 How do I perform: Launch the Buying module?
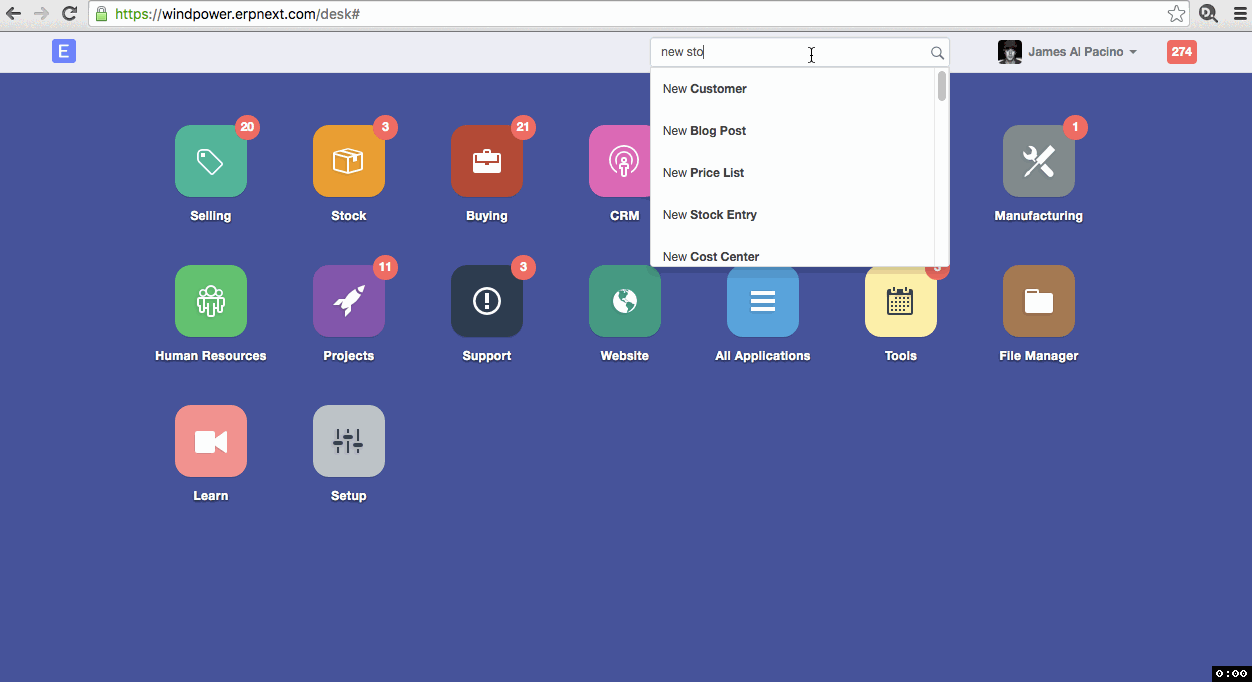[486, 161]
